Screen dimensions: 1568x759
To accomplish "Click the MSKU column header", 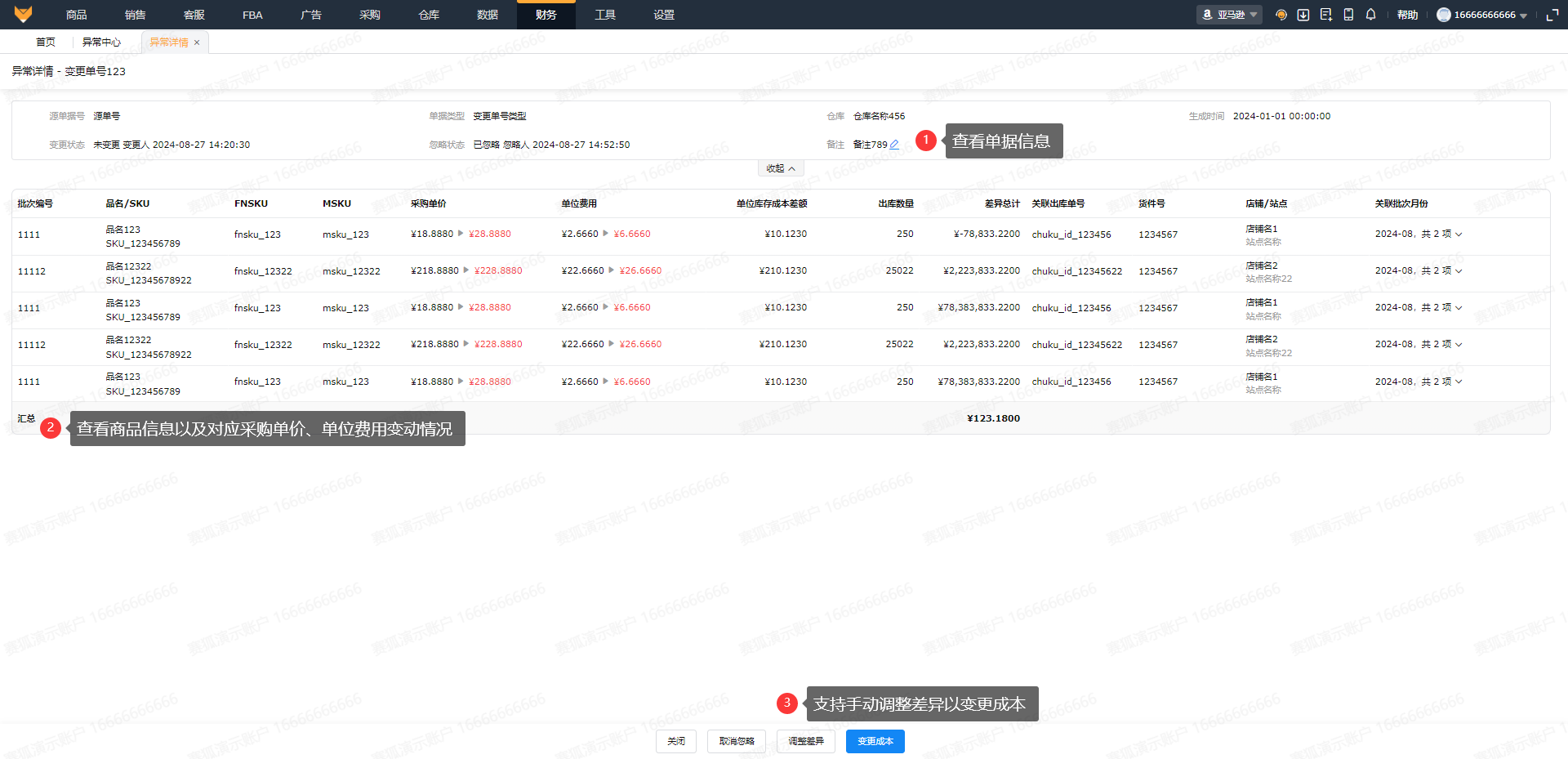I will tap(336, 203).
